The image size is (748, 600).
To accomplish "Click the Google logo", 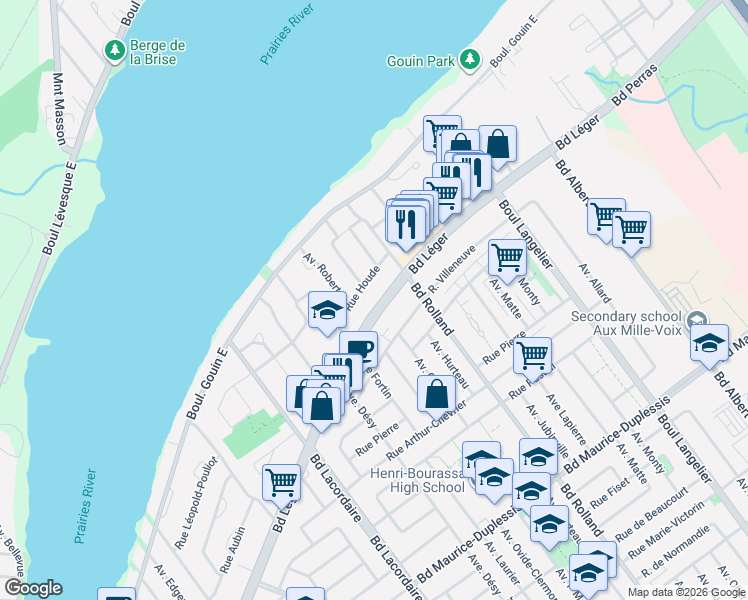I will click(x=33, y=588).
